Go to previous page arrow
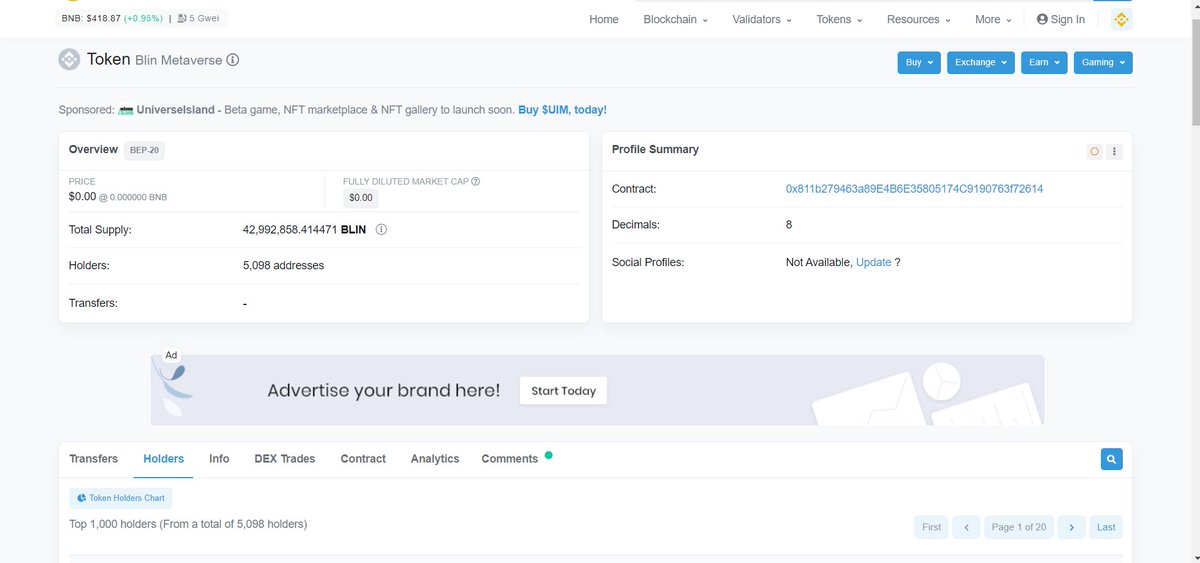Viewport: 1200px width, 563px height. tap(966, 527)
